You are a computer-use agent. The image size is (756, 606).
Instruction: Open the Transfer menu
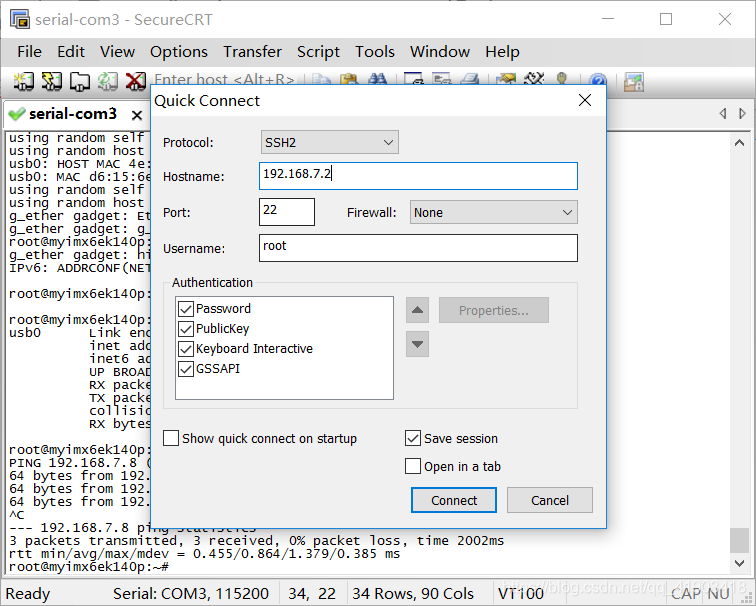click(252, 52)
